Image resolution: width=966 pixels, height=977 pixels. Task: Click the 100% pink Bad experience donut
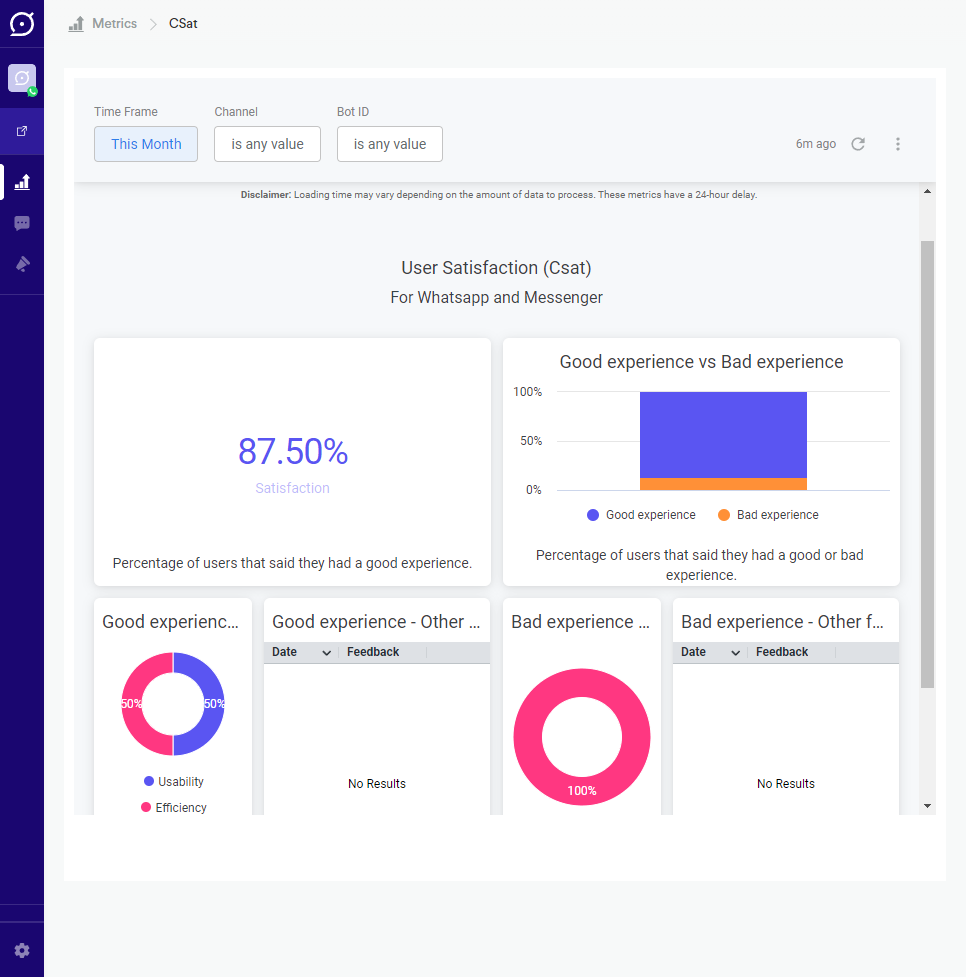(581, 791)
